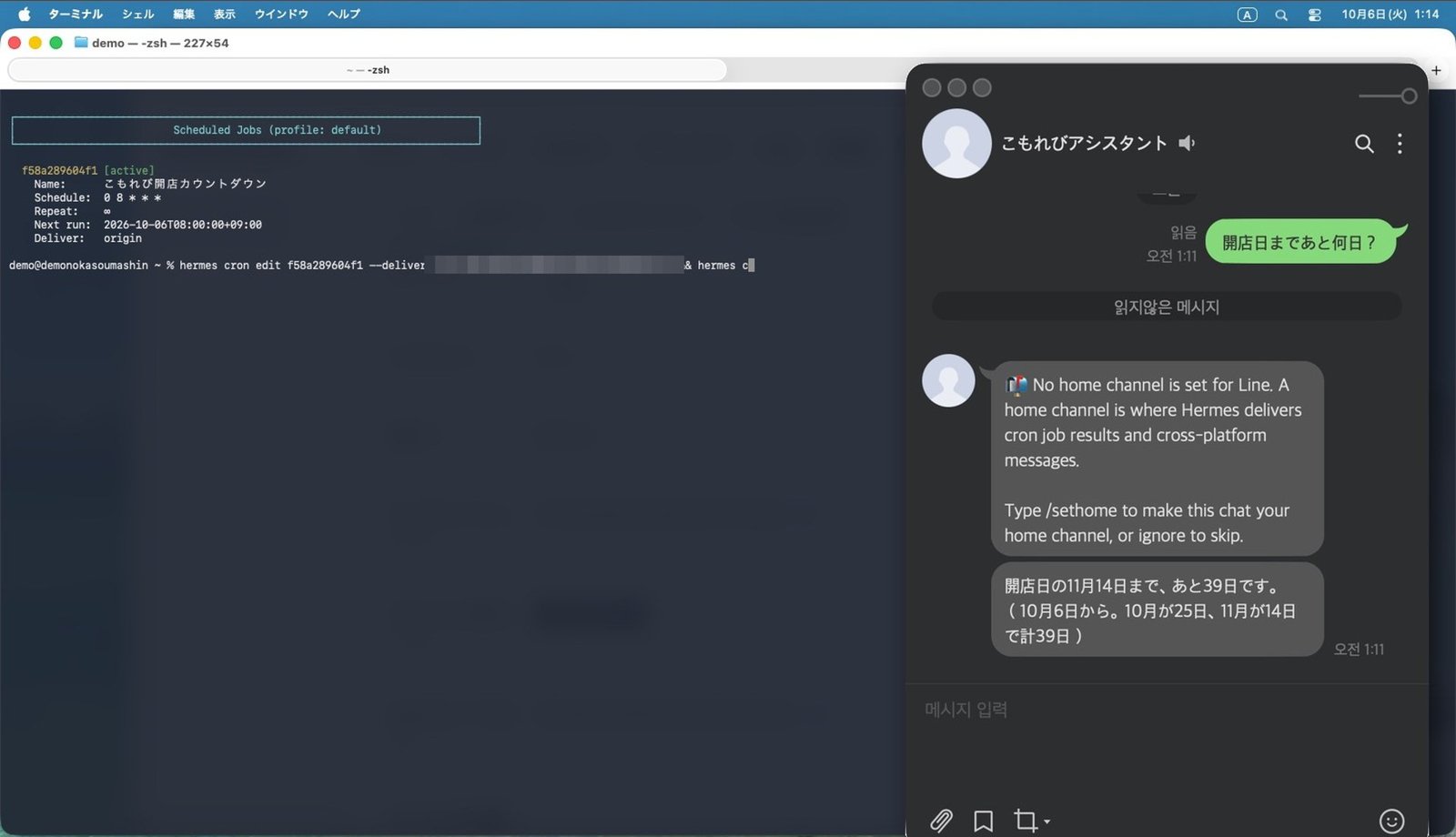
Task: Open the chat more options menu
Action: pyautogui.click(x=1400, y=144)
